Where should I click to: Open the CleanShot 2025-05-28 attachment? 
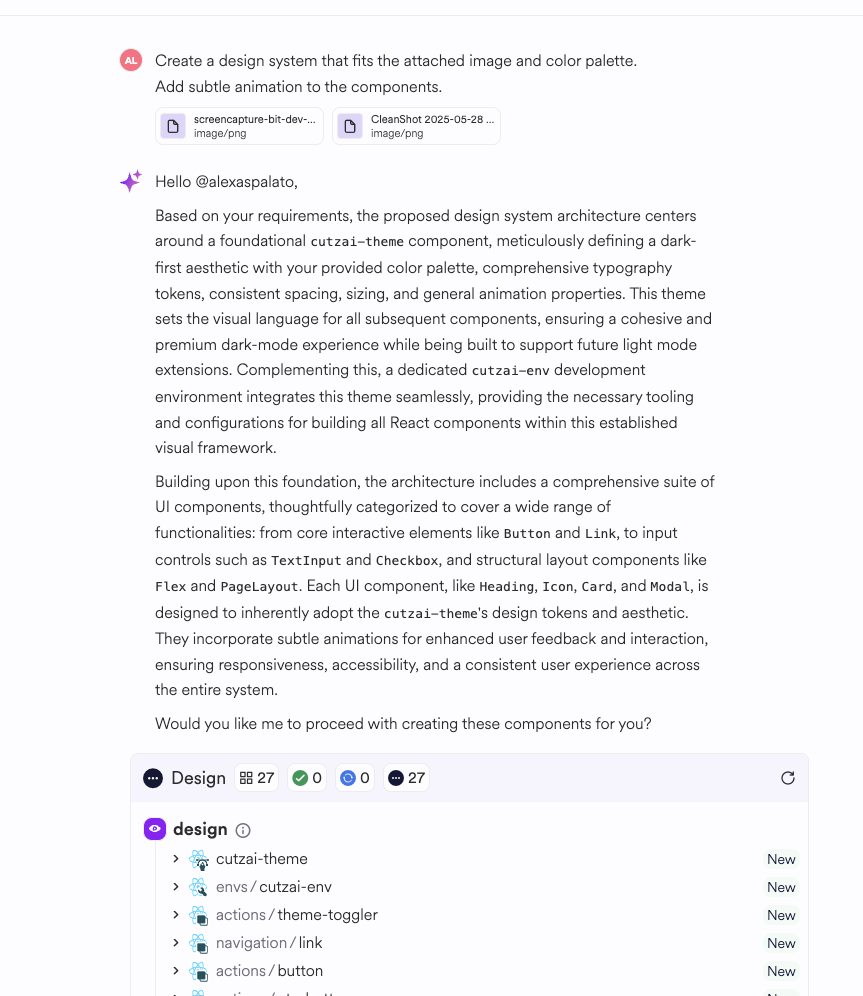[x=416, y=126]
